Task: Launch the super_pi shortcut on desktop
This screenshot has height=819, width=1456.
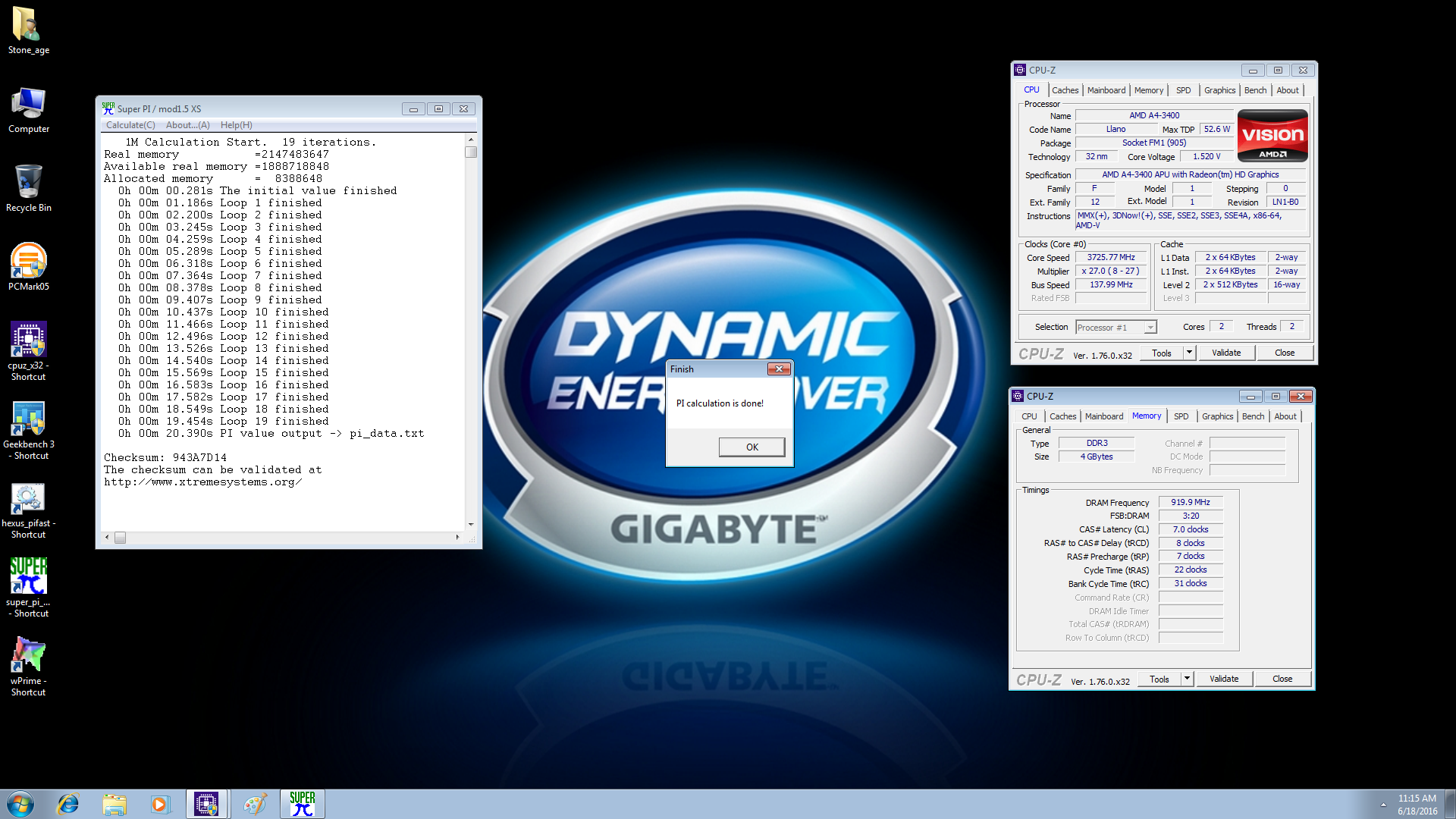Action: pyautogui.click(x=28, y=588)
